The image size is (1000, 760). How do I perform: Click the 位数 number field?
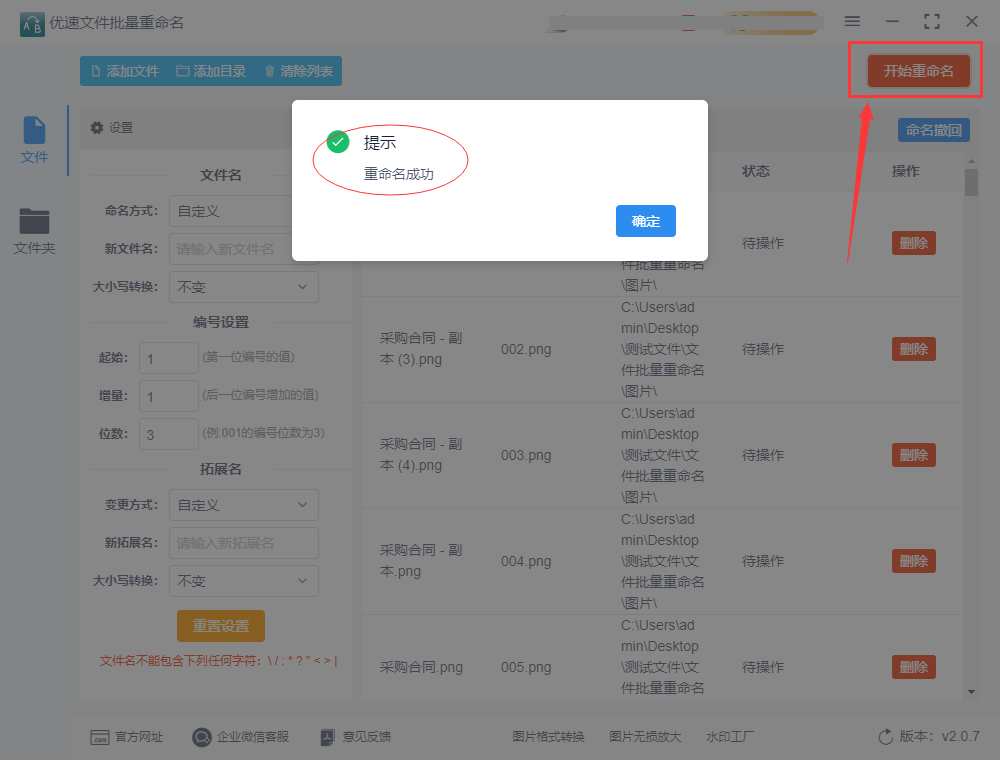(x=169, y=434)
